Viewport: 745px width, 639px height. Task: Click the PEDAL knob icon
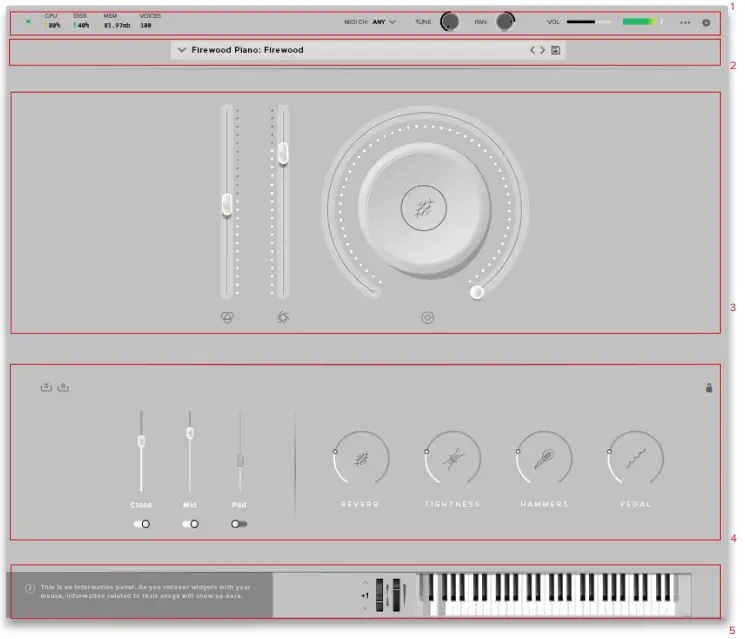pyautogui.click(x=636, y=459)
